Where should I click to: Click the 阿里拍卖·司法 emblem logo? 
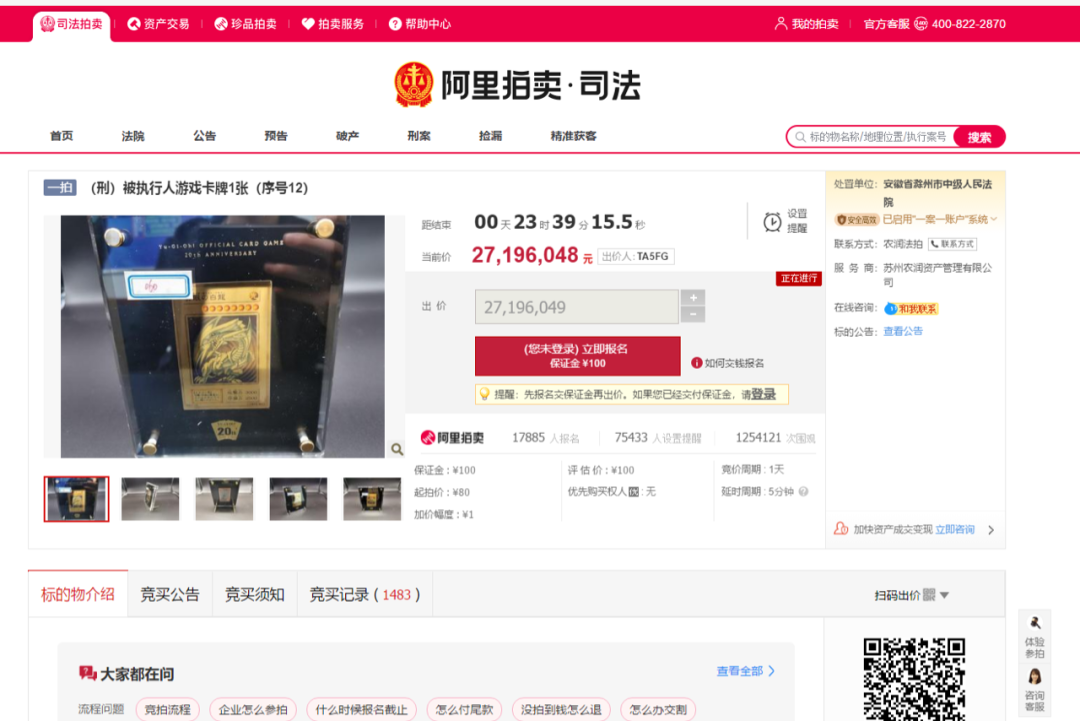tap(413, 85)
